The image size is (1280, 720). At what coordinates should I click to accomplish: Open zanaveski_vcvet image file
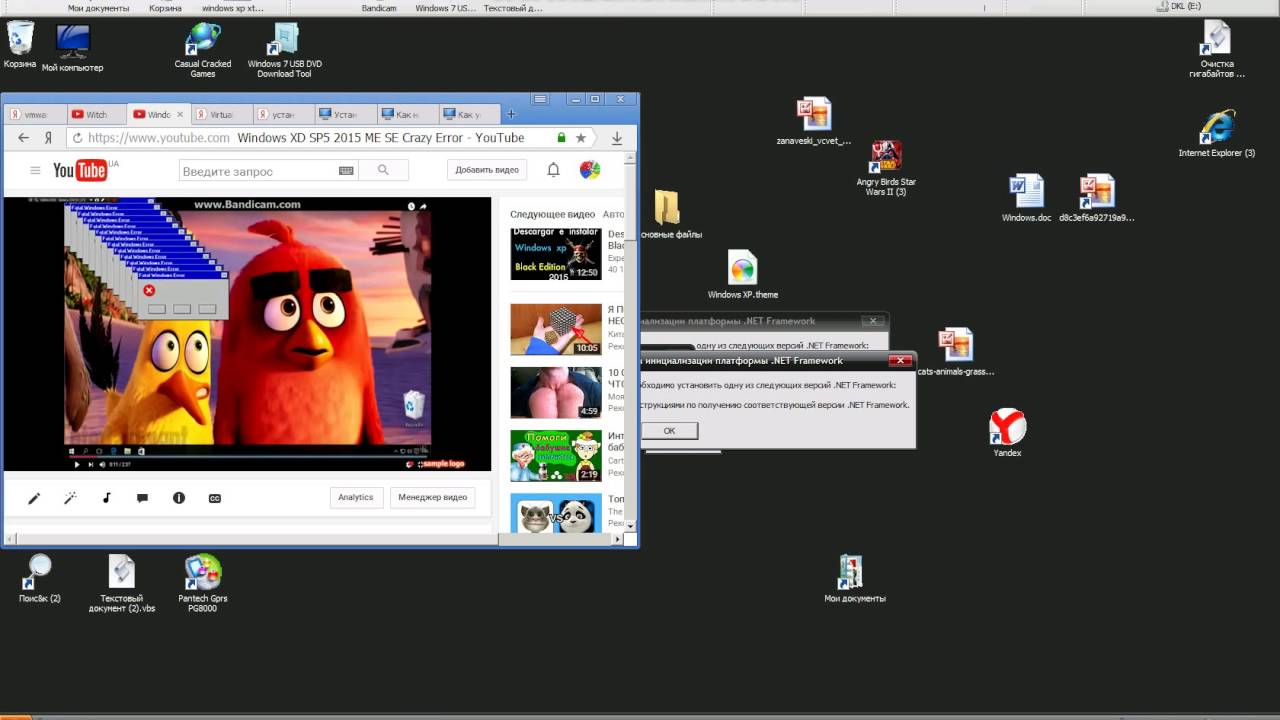point(814,122)
